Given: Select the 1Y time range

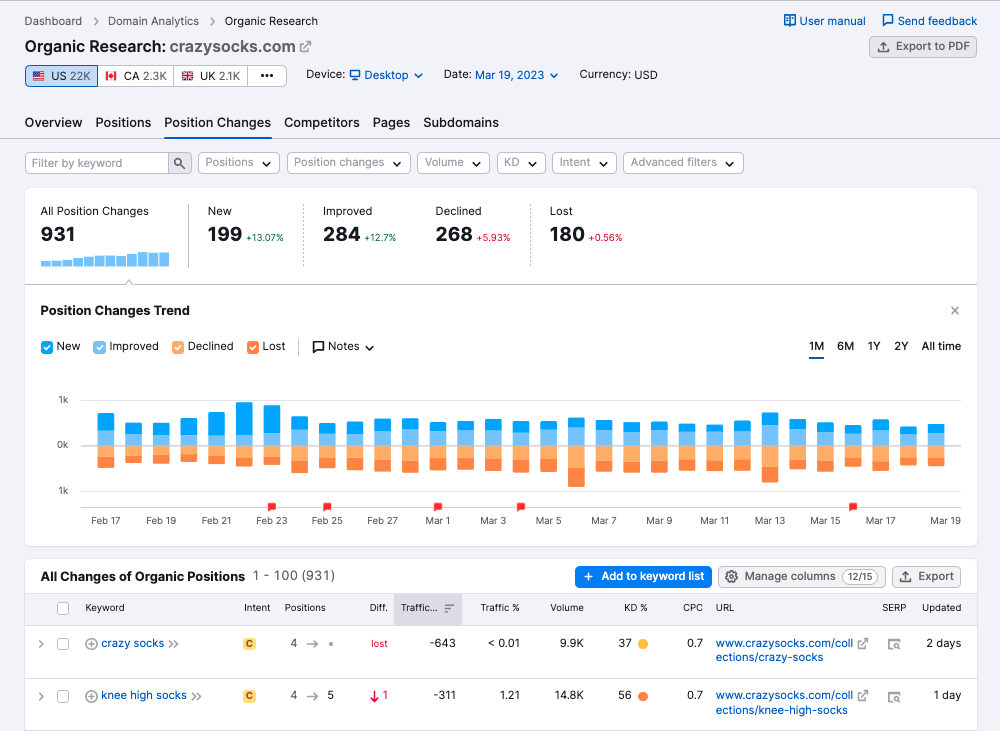Looking at the screenshot, I should [874, 346].
